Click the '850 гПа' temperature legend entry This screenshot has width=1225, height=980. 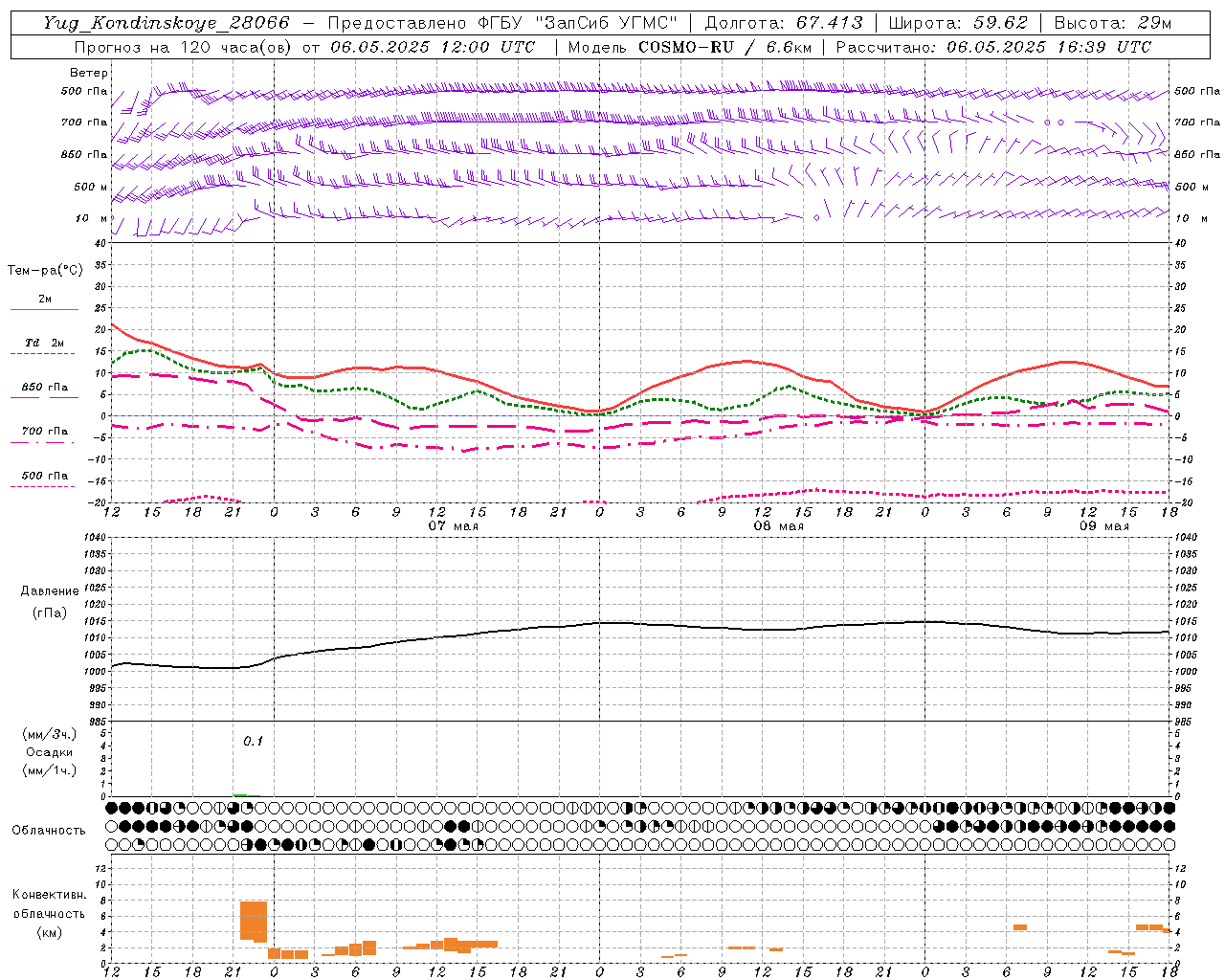click(44, 388)
